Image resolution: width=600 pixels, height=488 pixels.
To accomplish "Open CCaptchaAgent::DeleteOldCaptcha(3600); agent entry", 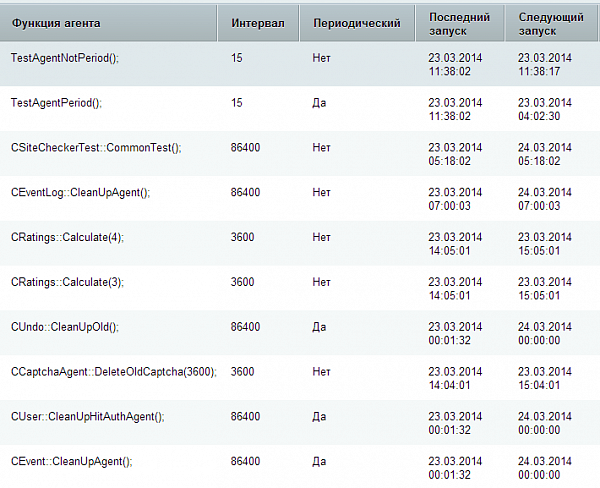I will 114,371.
